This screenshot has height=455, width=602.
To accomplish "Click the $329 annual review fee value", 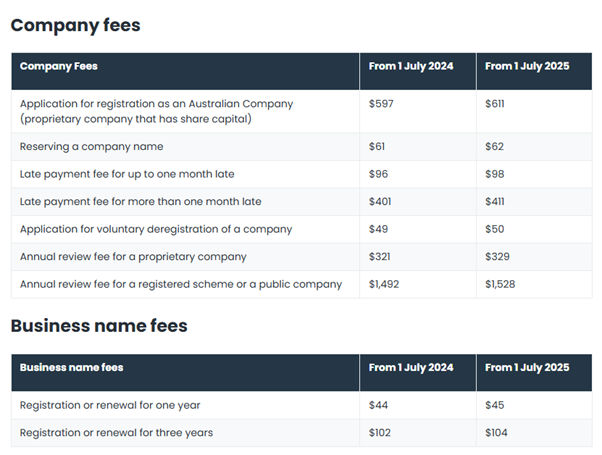I will (498, 256).
